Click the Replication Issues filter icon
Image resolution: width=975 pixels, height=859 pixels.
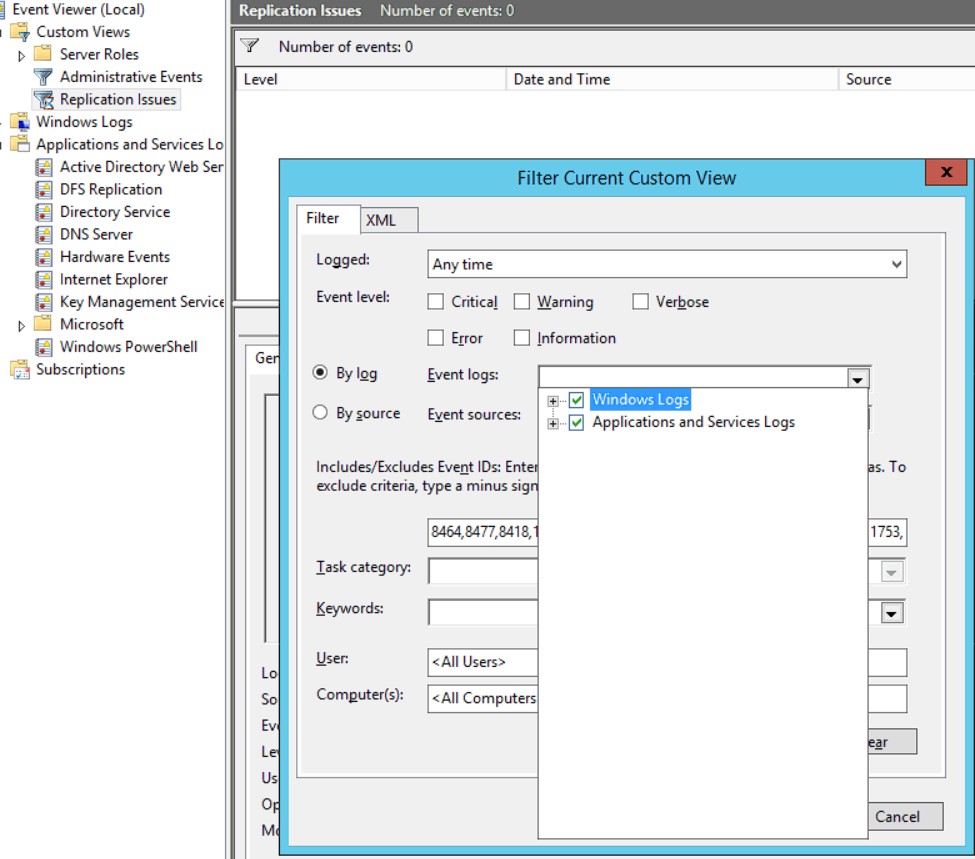tap(44, 100)
